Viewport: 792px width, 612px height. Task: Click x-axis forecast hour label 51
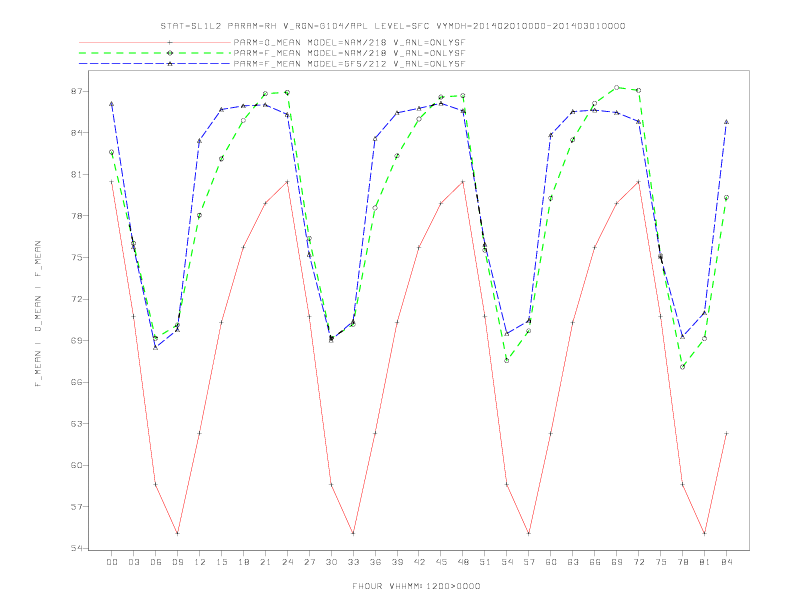click(x=485, y=562)
